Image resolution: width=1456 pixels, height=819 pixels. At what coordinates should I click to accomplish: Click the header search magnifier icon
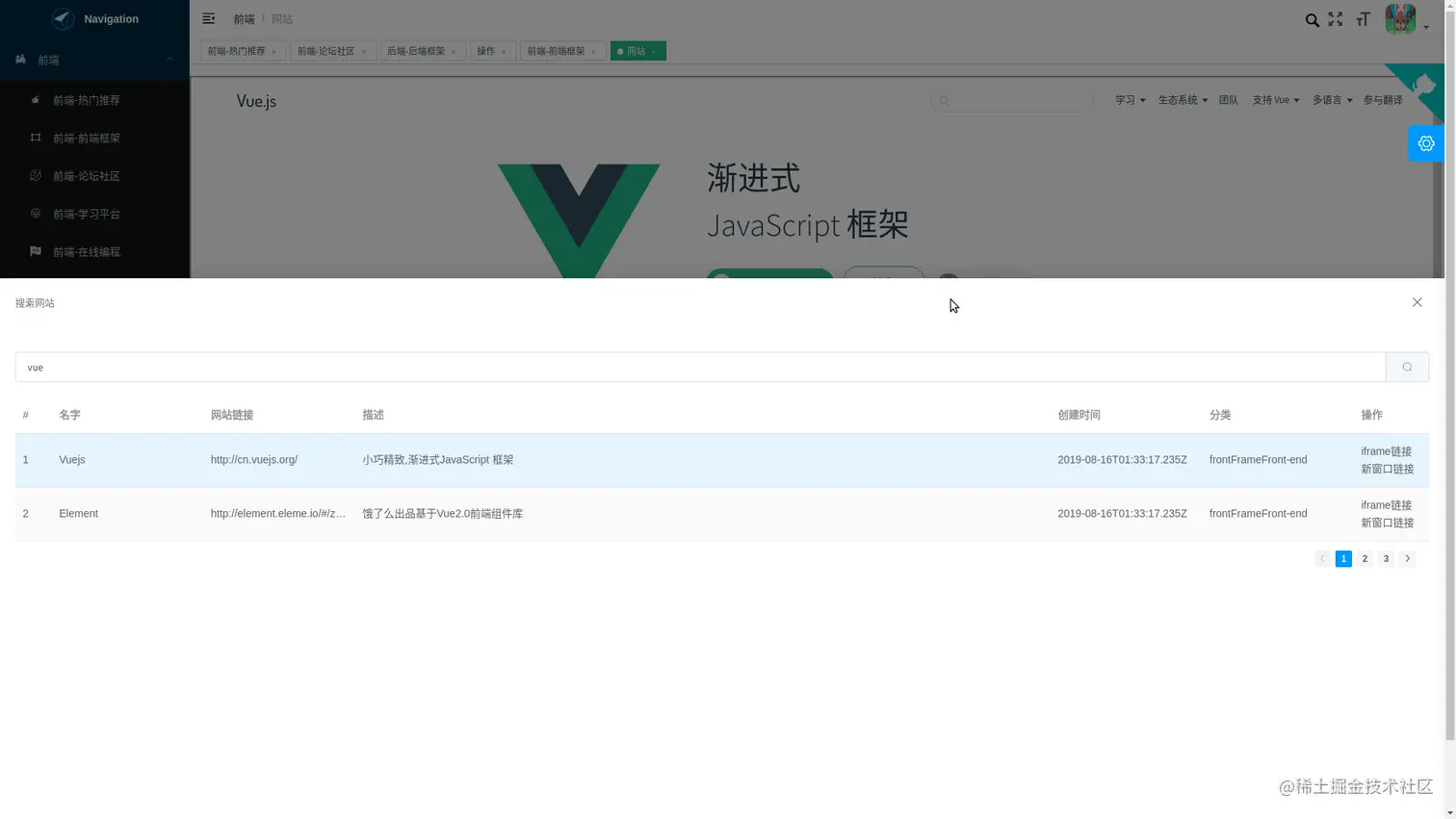pyautogui.click(x=1312, y=19)
